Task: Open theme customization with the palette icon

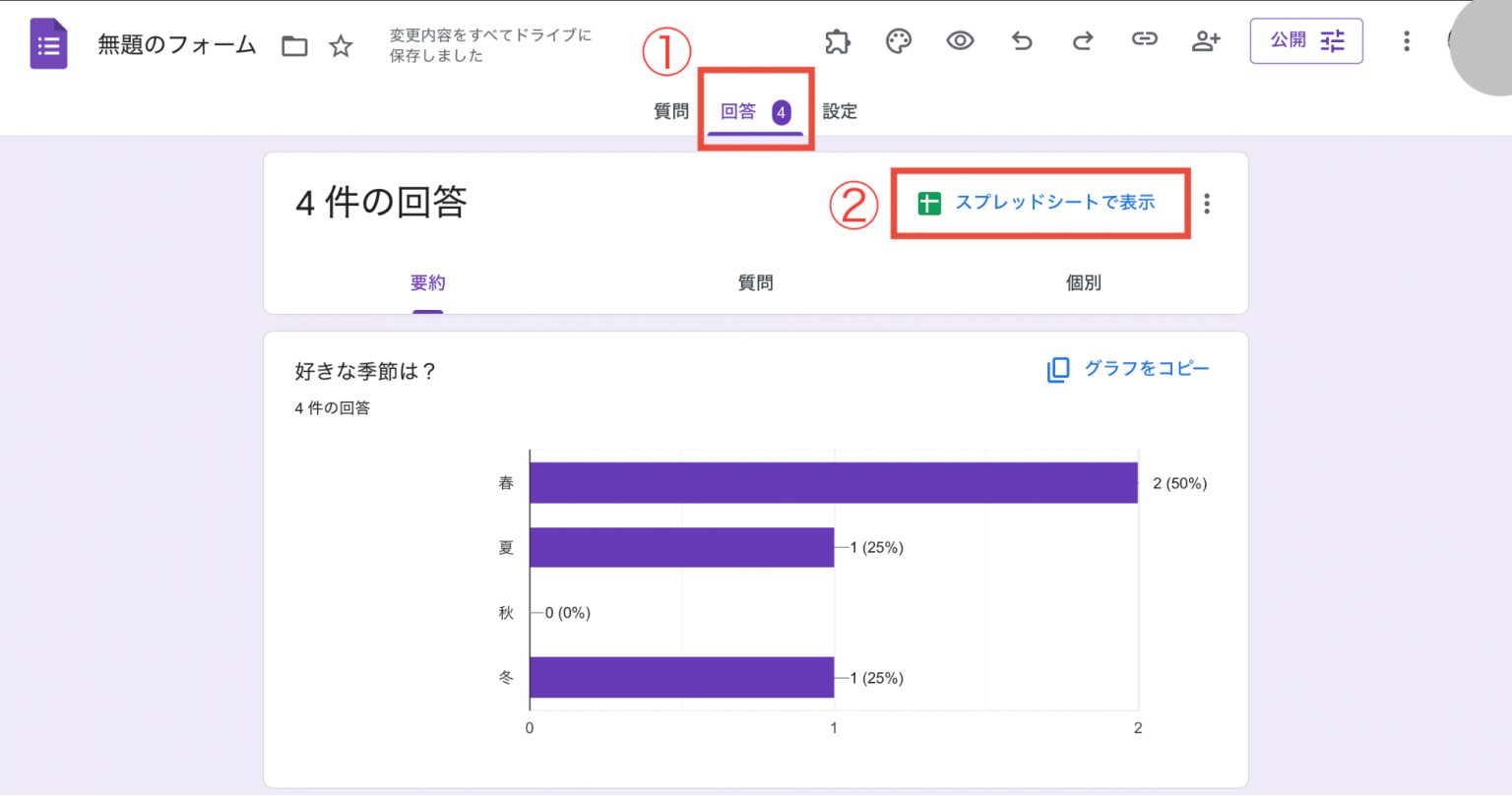Action: point(899,40)
